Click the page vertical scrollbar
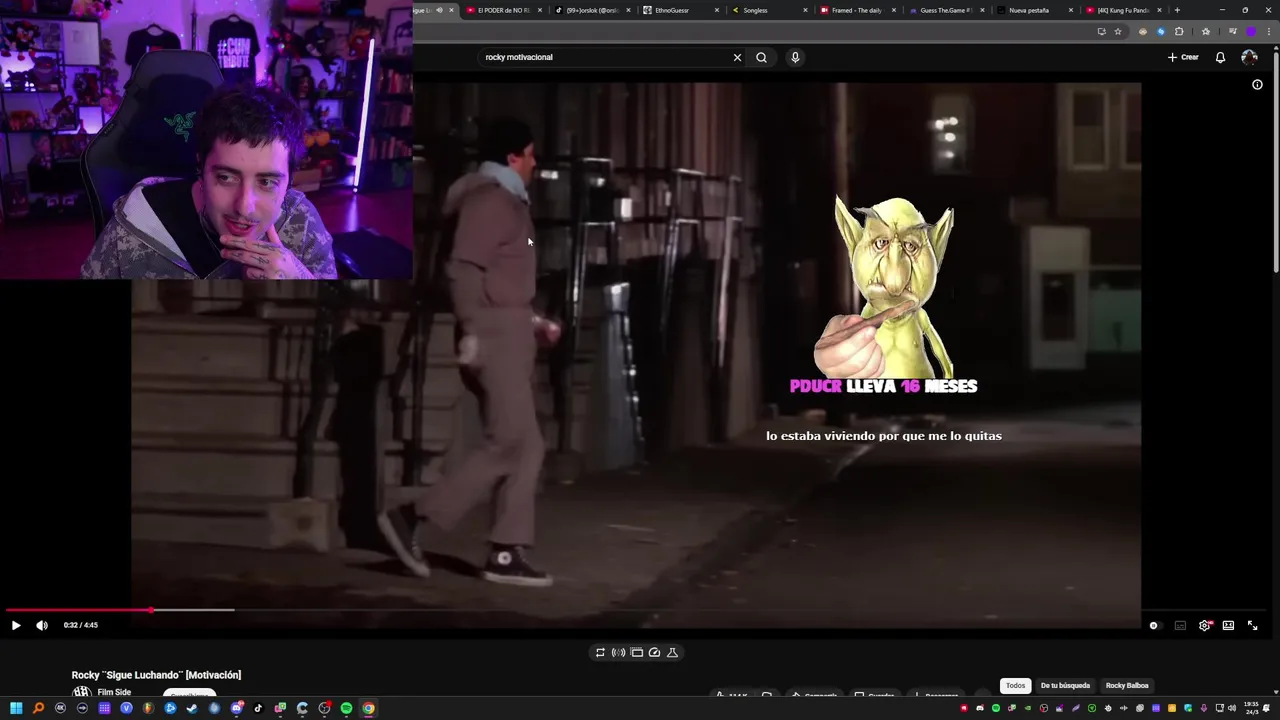The height and width of the screenshot is (720, 1280). click(x=1275, y=160)
